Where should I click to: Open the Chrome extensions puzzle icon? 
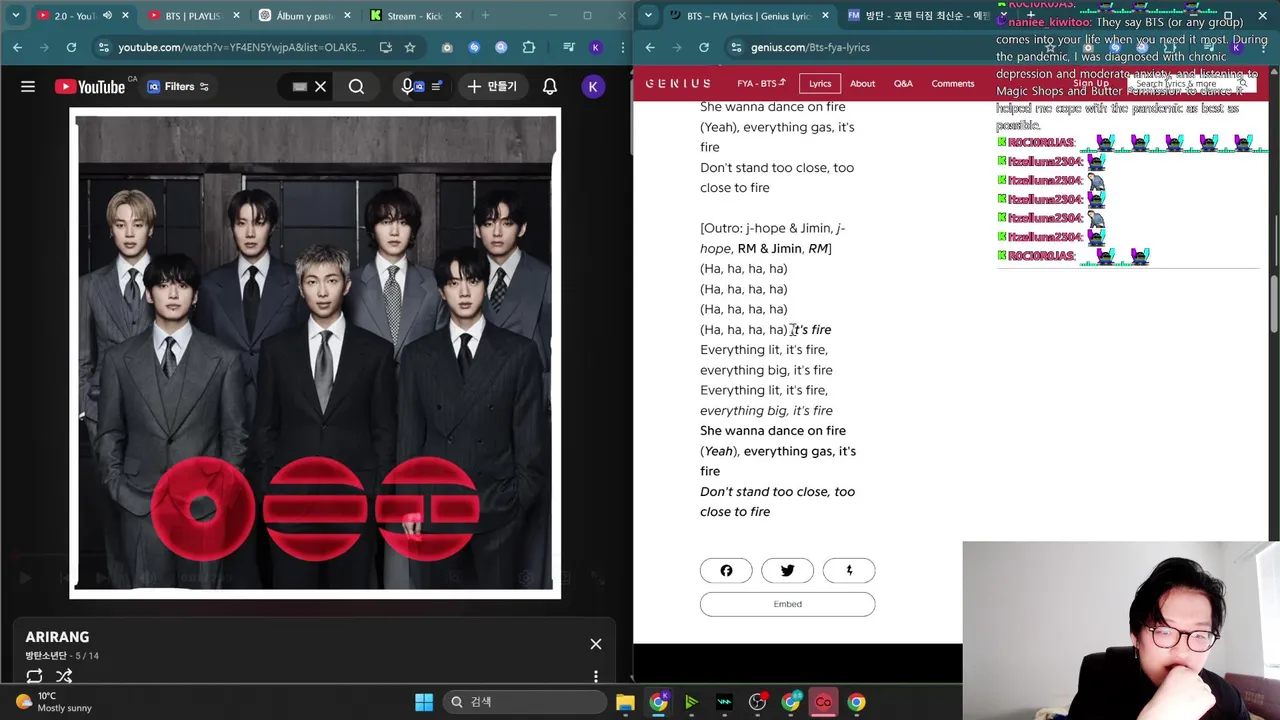pyautogui.click(x=529, y=47)
